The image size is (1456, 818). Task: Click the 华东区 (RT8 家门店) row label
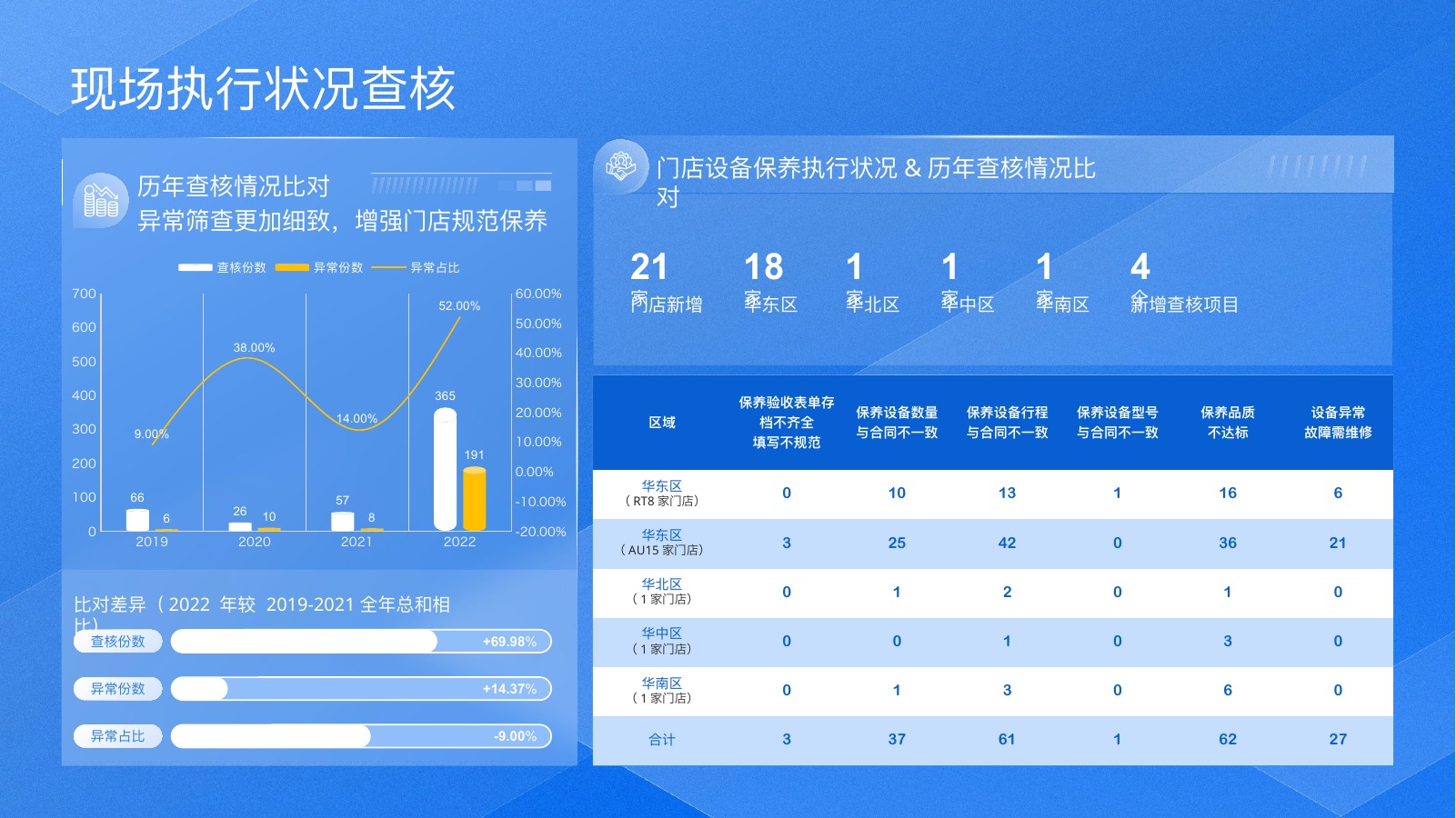point(662,494)
